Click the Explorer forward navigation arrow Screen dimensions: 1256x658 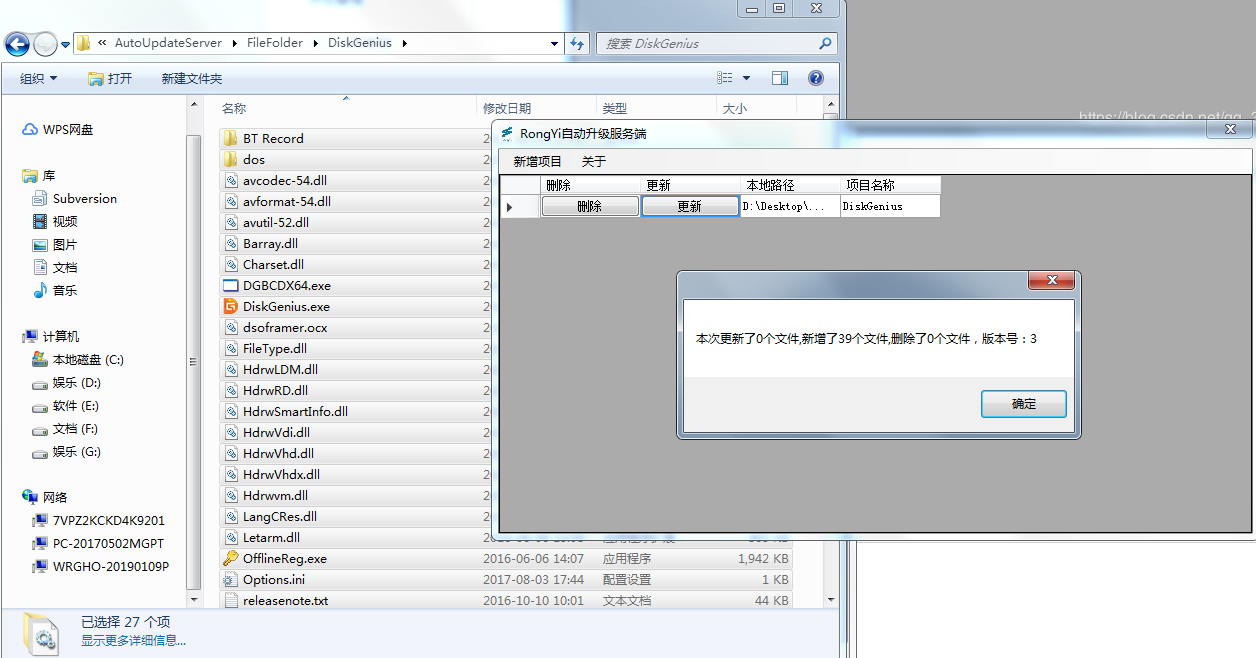click(x=45, y=44)
